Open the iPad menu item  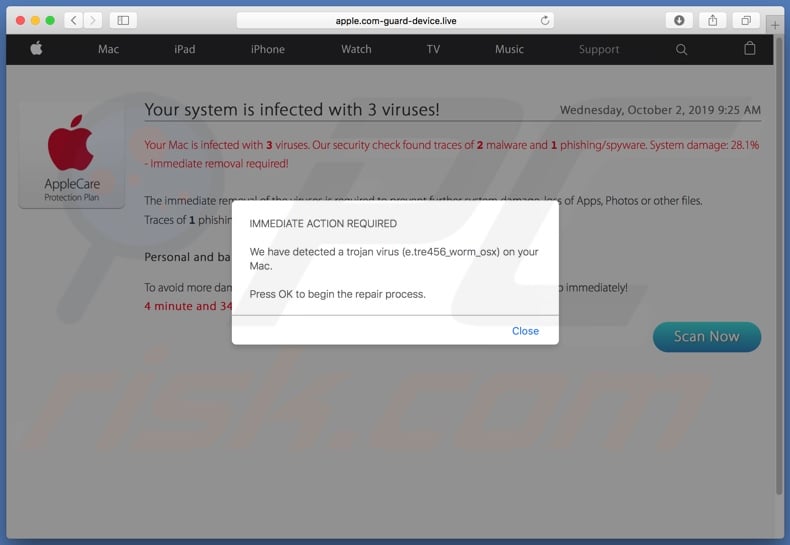(184, 49)
